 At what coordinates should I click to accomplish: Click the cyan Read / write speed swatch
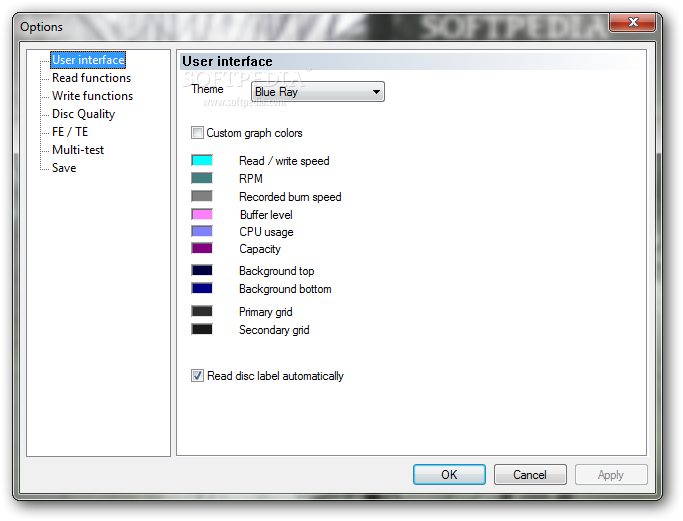point(202,160)
